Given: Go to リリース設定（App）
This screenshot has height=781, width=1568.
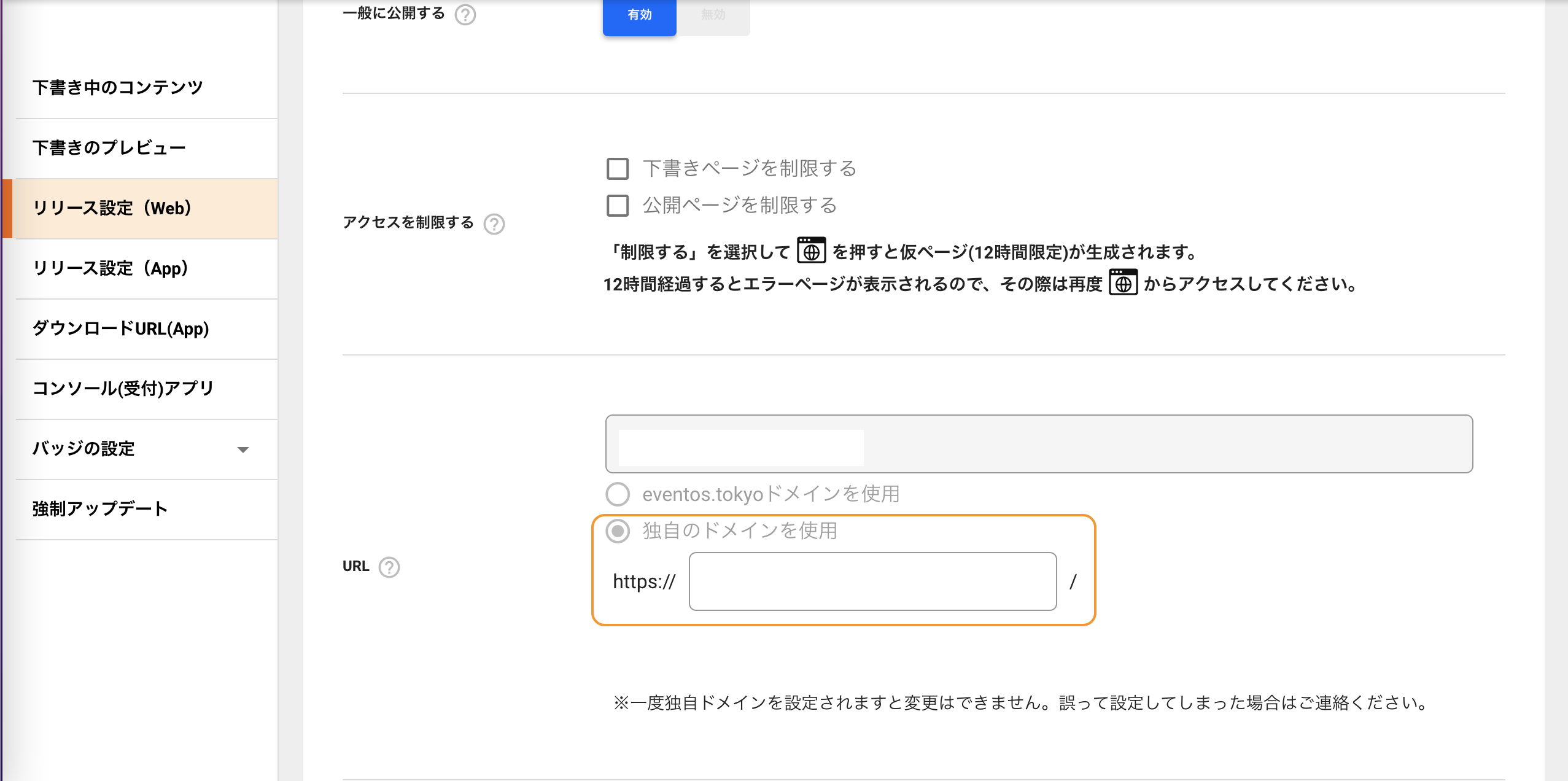Looking at the screenshot, I should coord(147,268).
